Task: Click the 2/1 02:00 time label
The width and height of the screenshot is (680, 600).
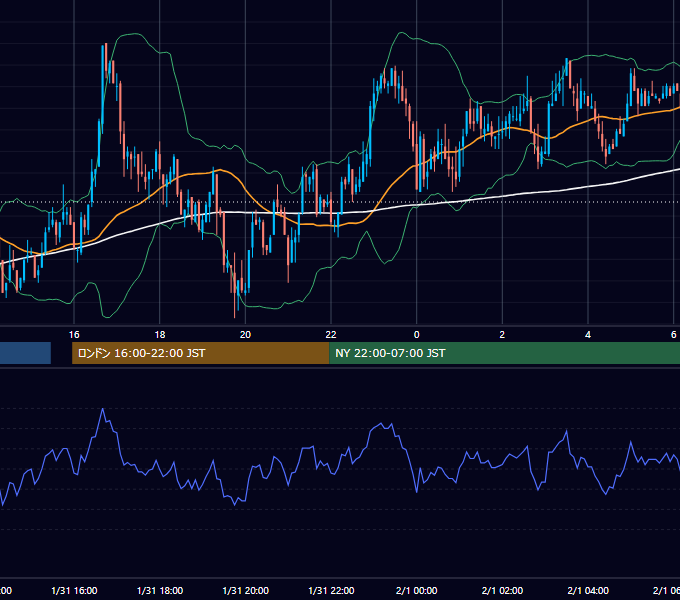Action: pyautogui.click(x=502, y=590)
